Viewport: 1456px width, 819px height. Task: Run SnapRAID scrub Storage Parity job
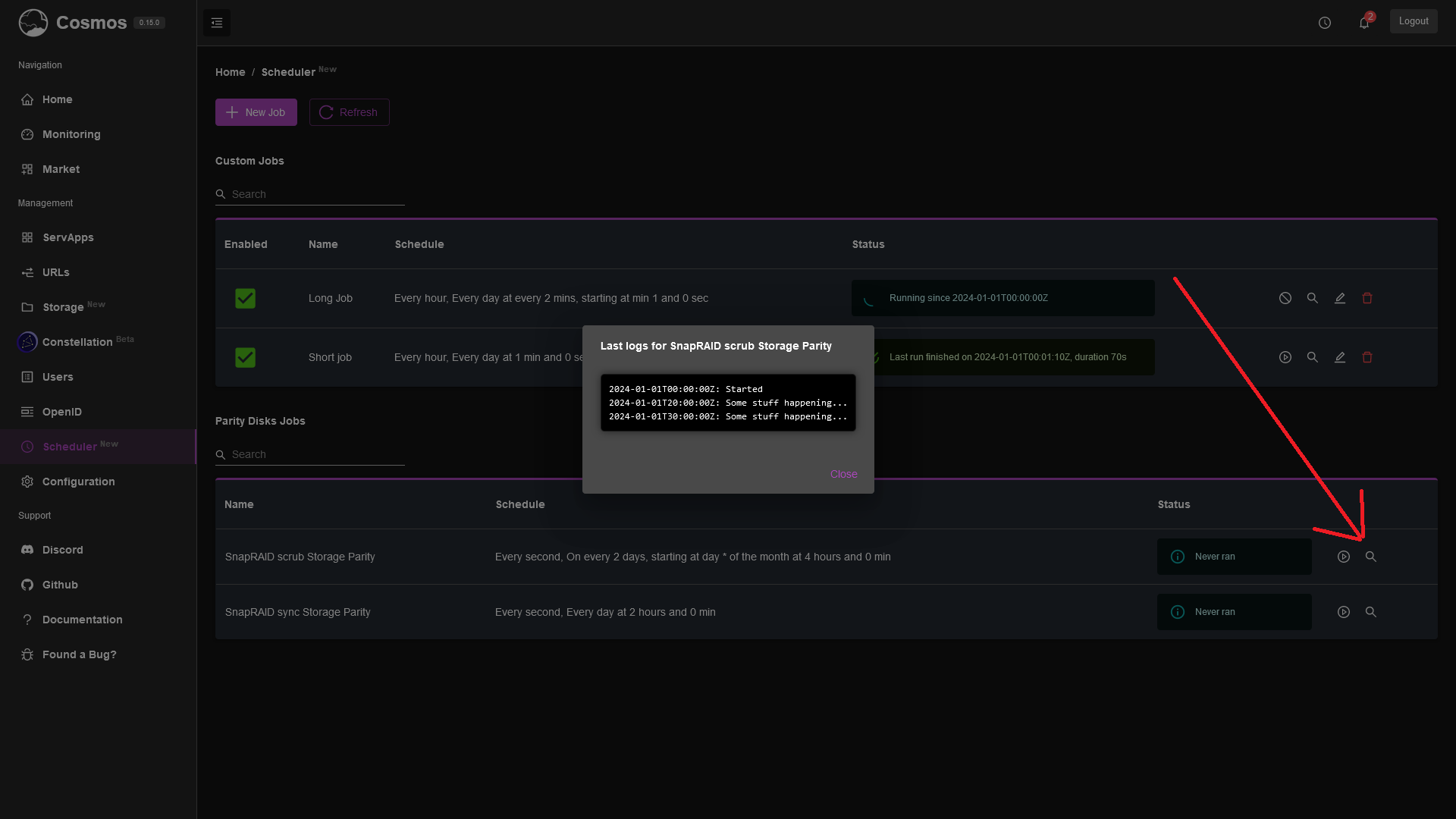click(x=1344, y=557)
